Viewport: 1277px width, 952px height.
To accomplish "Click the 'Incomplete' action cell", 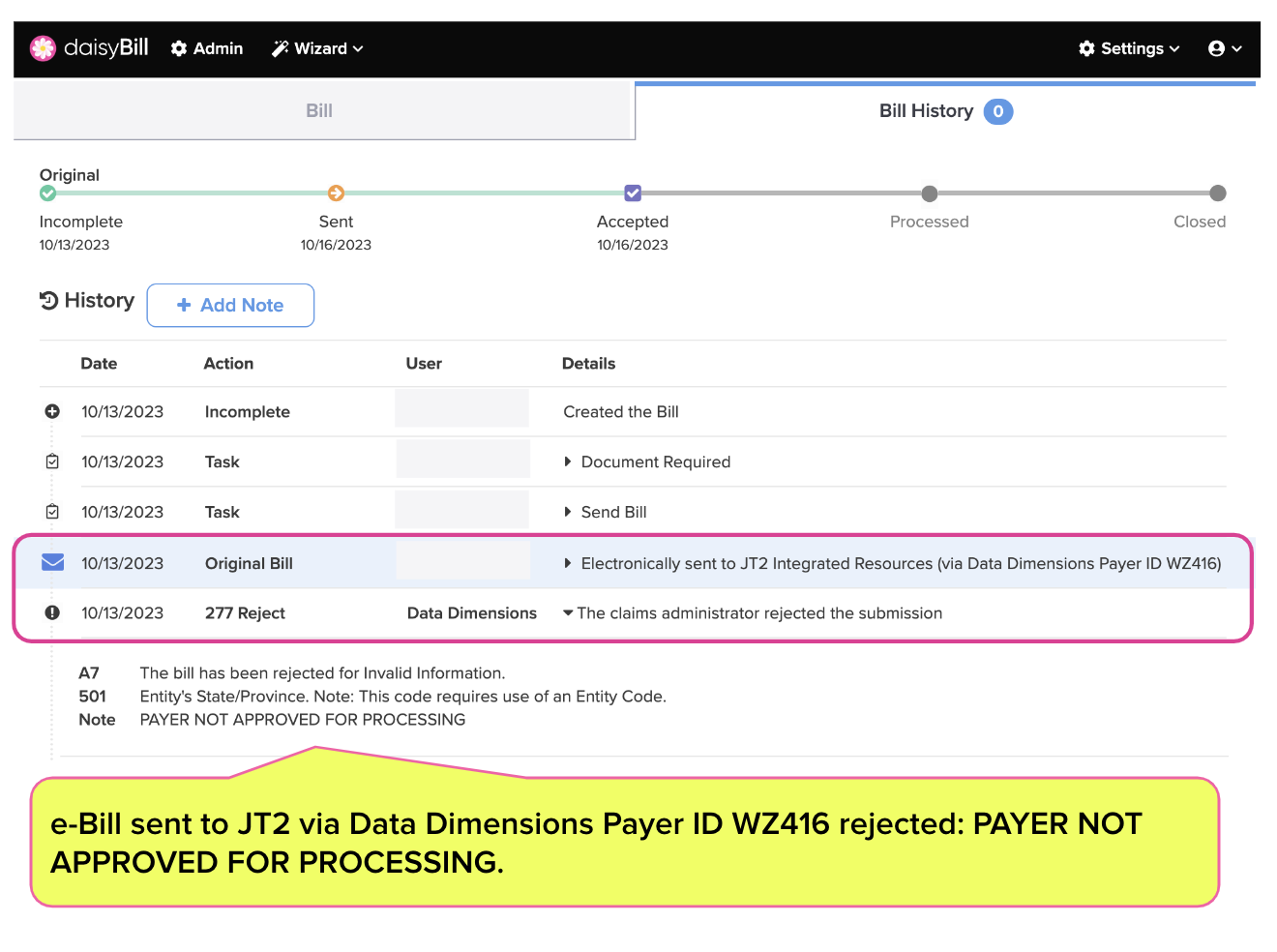I will click(x=248, y=411).
